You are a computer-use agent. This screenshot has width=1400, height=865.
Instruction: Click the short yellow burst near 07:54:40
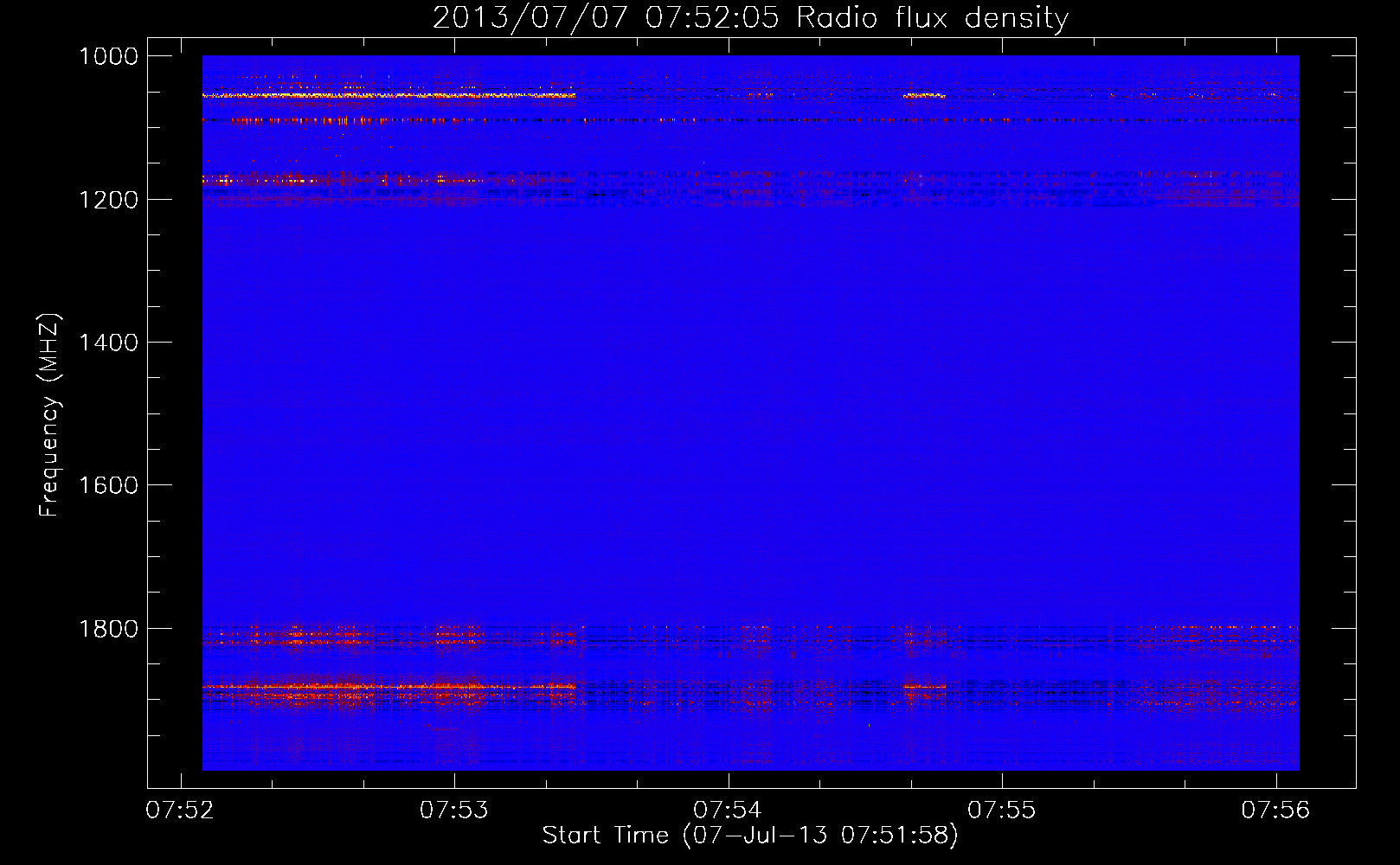click(x=924, y=96)
